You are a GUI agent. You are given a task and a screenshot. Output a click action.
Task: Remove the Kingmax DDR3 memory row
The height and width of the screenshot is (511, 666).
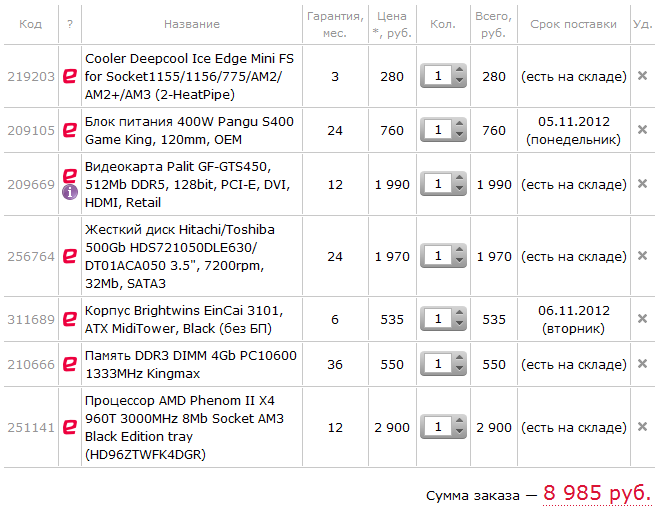(643, 365)
